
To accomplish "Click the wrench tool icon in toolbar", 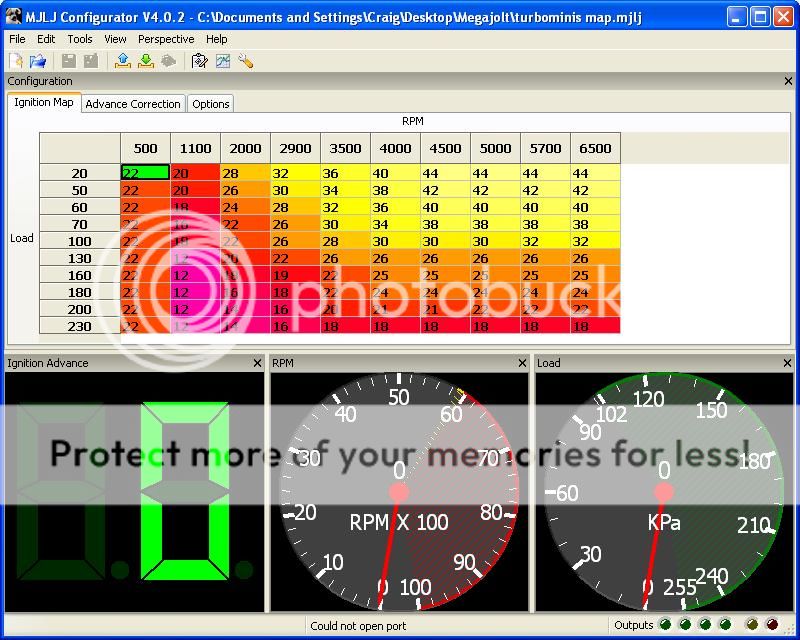I will pos(245,61).
